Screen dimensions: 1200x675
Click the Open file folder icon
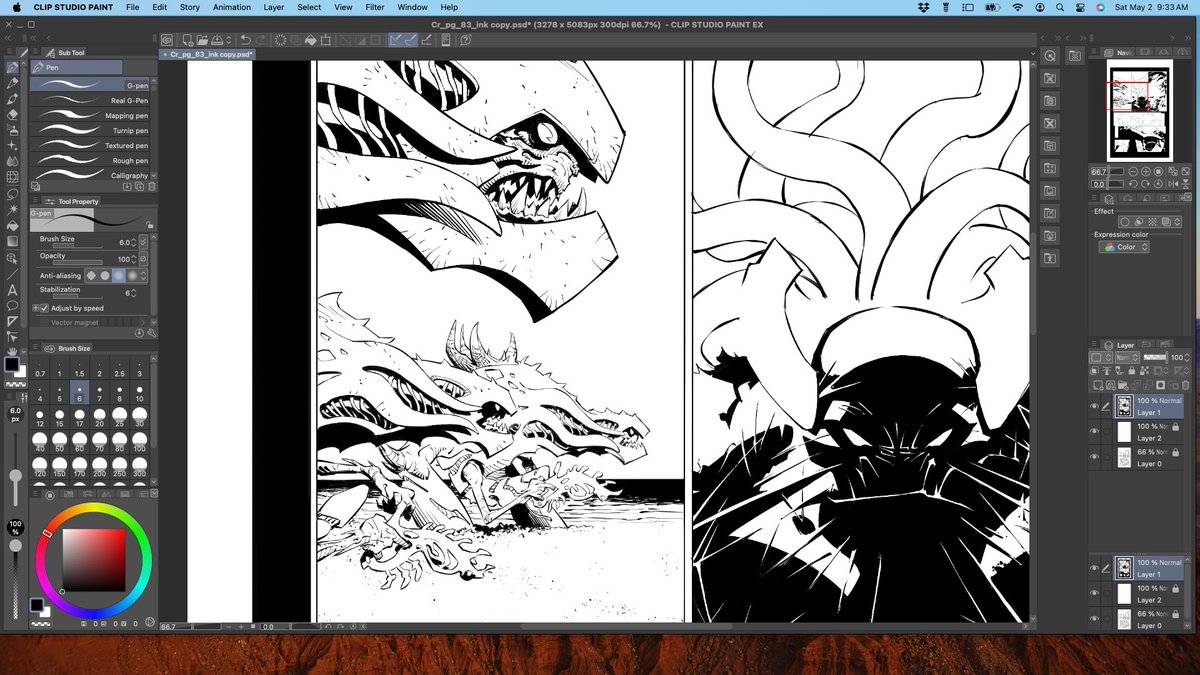202,40
